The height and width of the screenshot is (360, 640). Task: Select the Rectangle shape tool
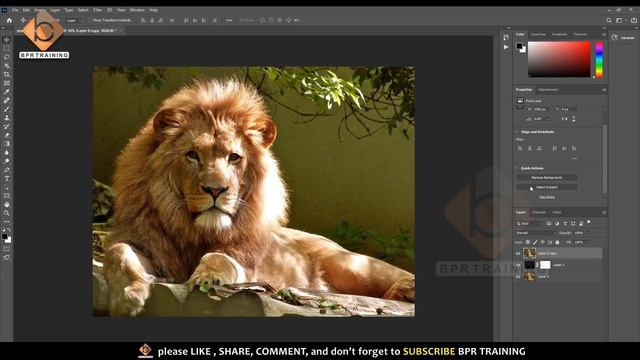[x=7, y=196]
